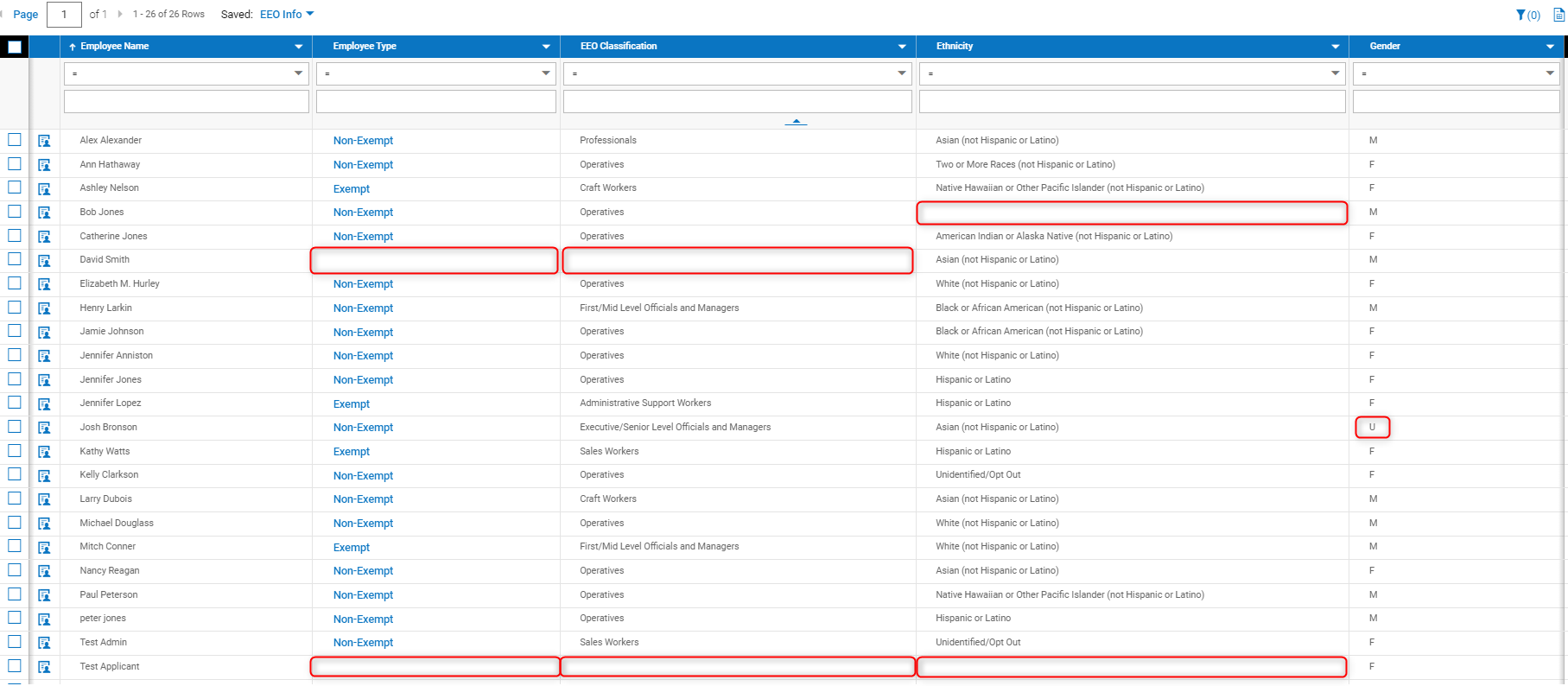The image size is (1568, 686).
Task: Open EEO Classification column header menu arrow
Action: pos(902,47)
